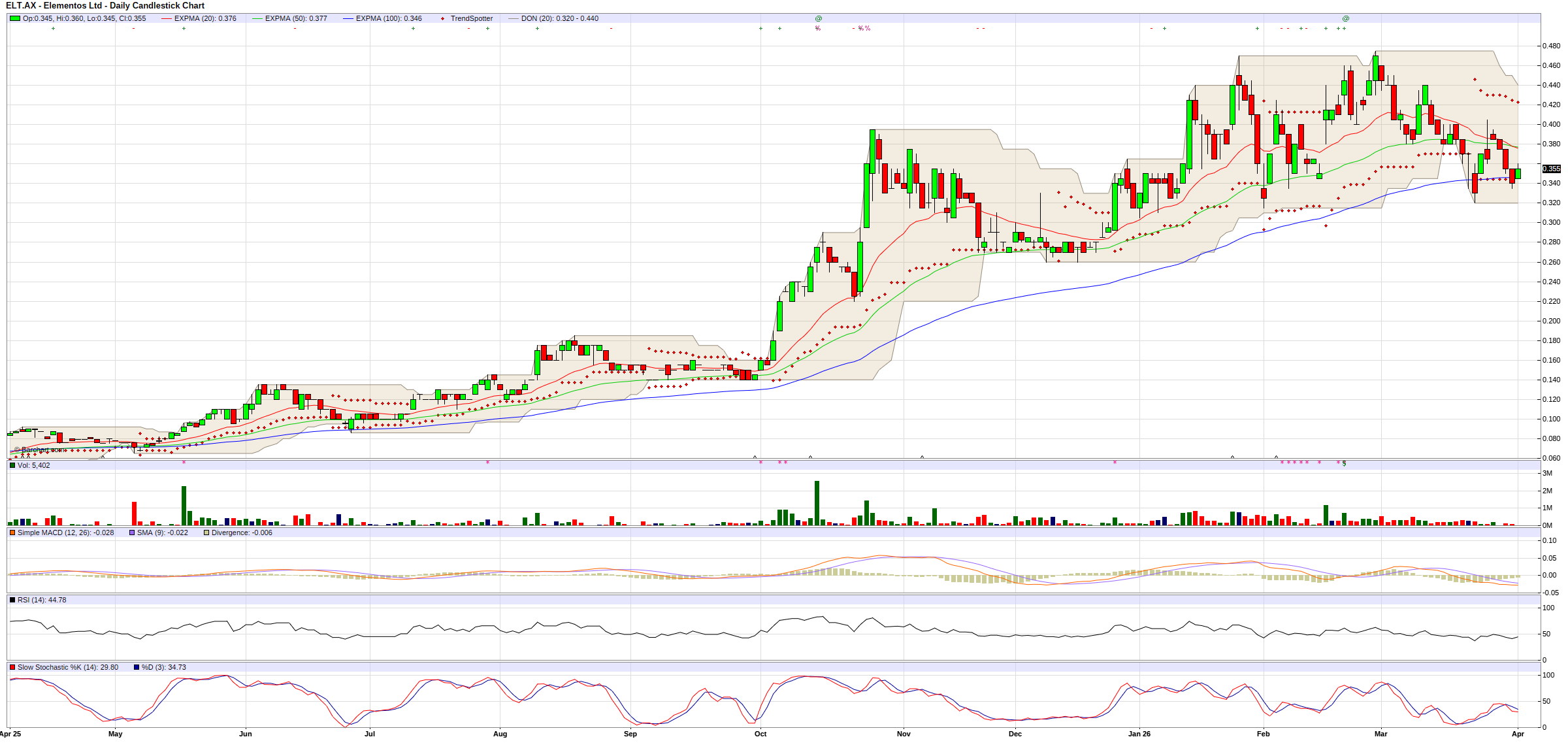This screenshot has height=754, width=1568.
Task: Click the Oct label on the date axis
Action: point(760,734)
